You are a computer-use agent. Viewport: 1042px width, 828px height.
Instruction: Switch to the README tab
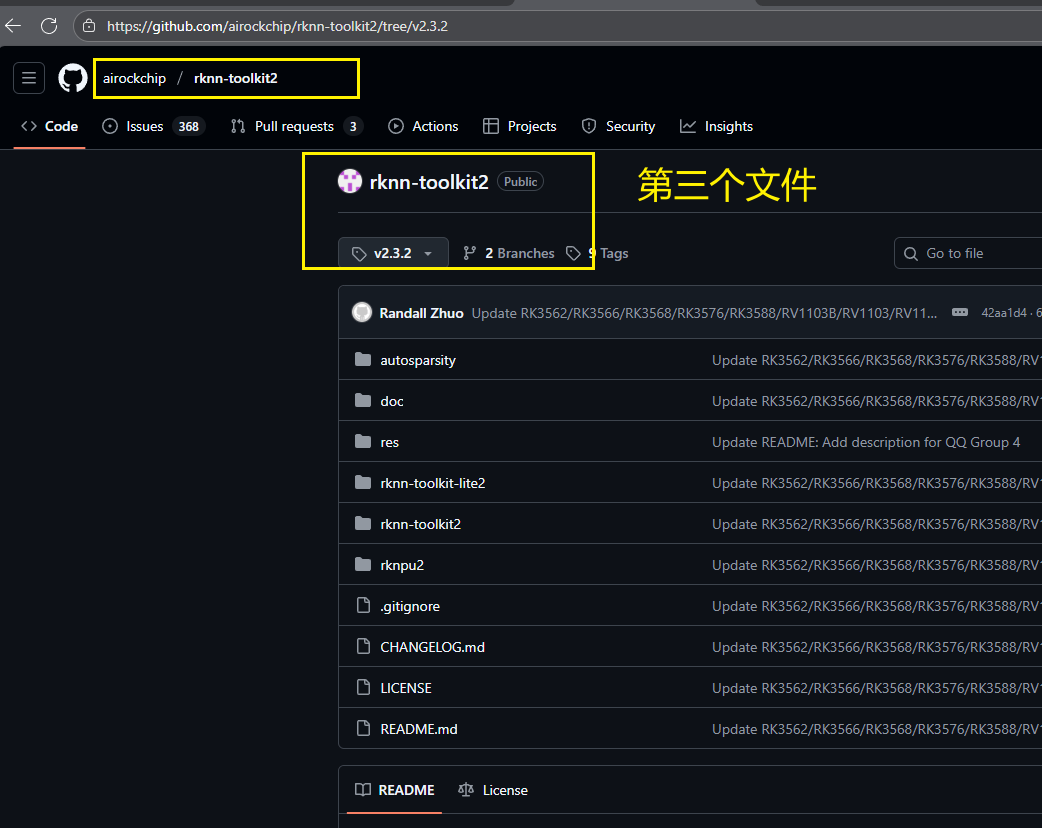(x=395, y=790)
